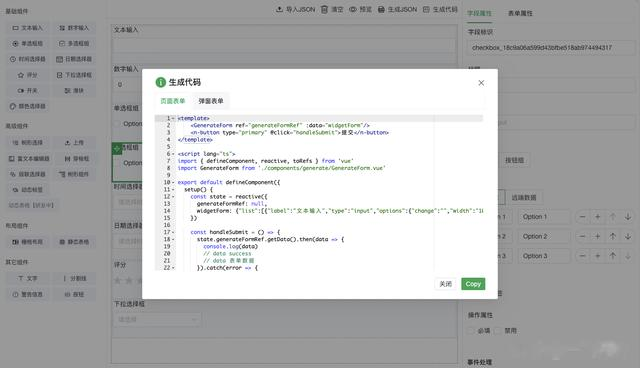
Task: Open the canvas 下拉选择框 select dropdown
Action: pyautogui.click(x=157, y=319)
